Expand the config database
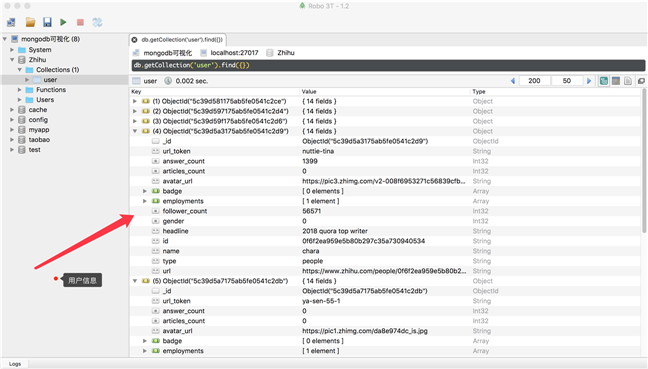The image size is (648, 369). pyautogui.click(x=12, y=120)
